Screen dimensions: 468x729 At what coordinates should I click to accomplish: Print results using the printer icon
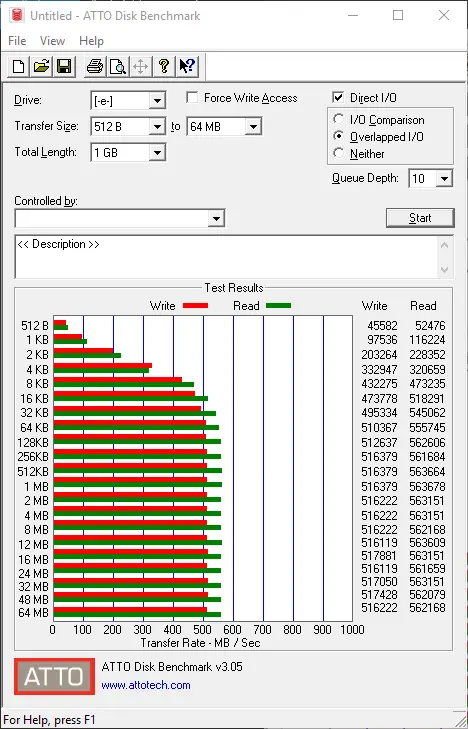(x=95, y=66)
